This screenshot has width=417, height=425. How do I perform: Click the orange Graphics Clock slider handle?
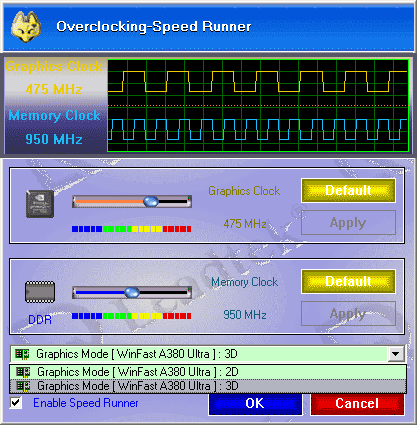point(151,201)
